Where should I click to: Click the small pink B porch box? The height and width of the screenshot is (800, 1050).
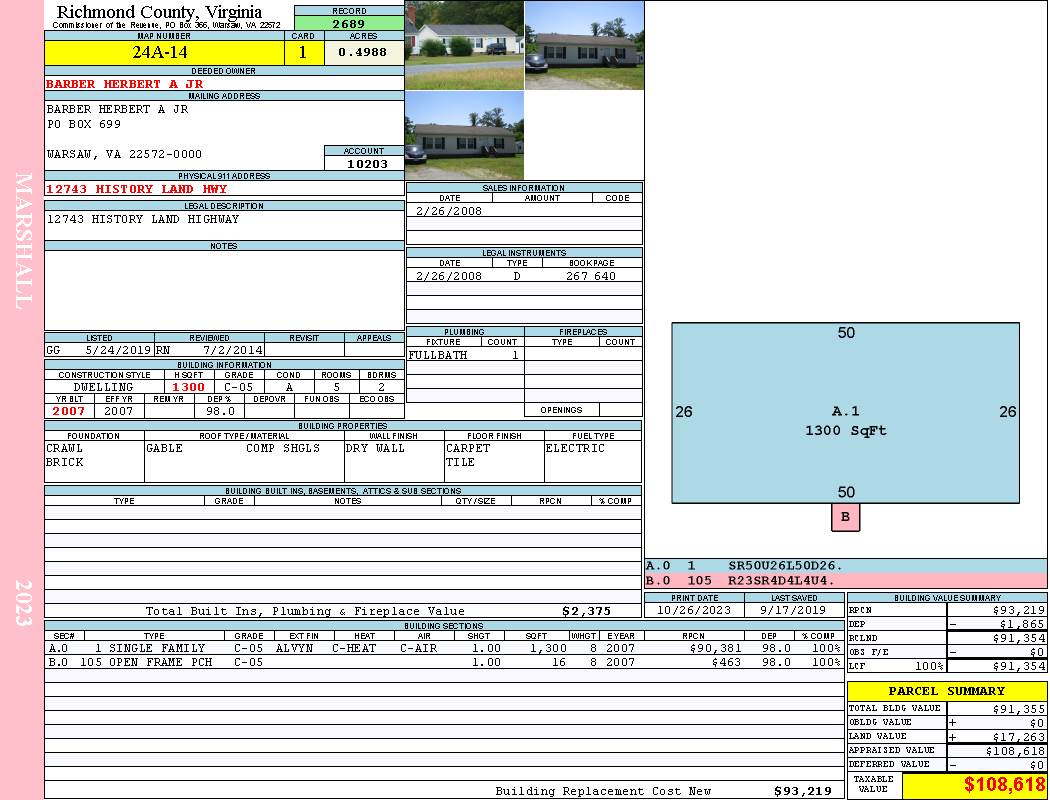click(845, 517)
